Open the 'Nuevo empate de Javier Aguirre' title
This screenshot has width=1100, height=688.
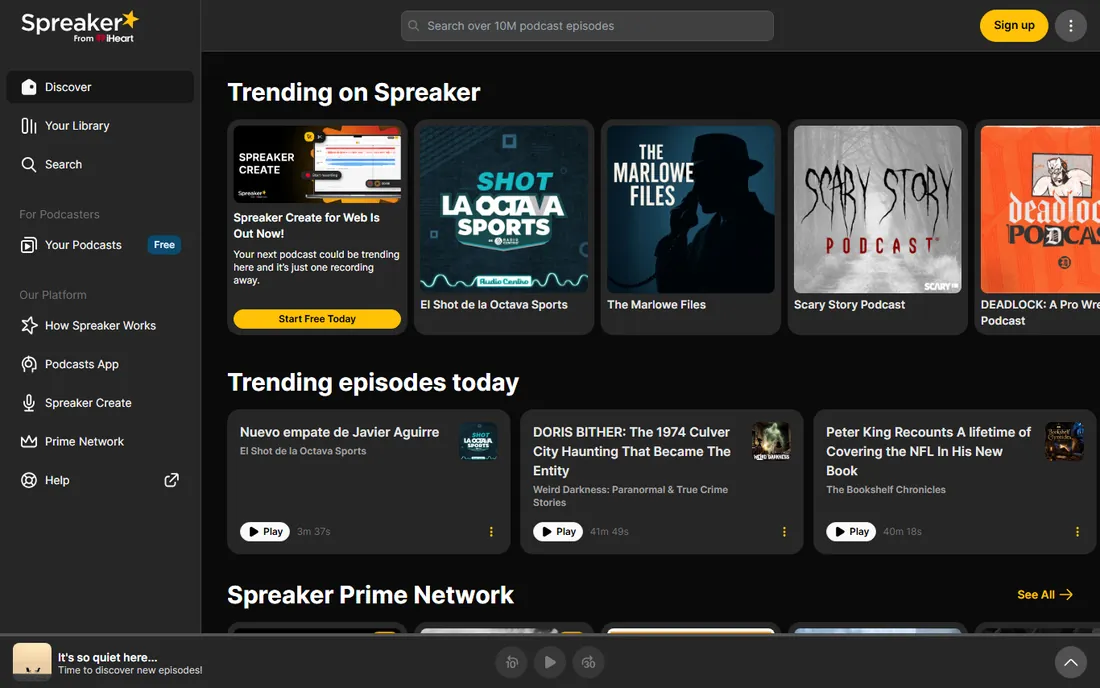(x=340, y=432)
